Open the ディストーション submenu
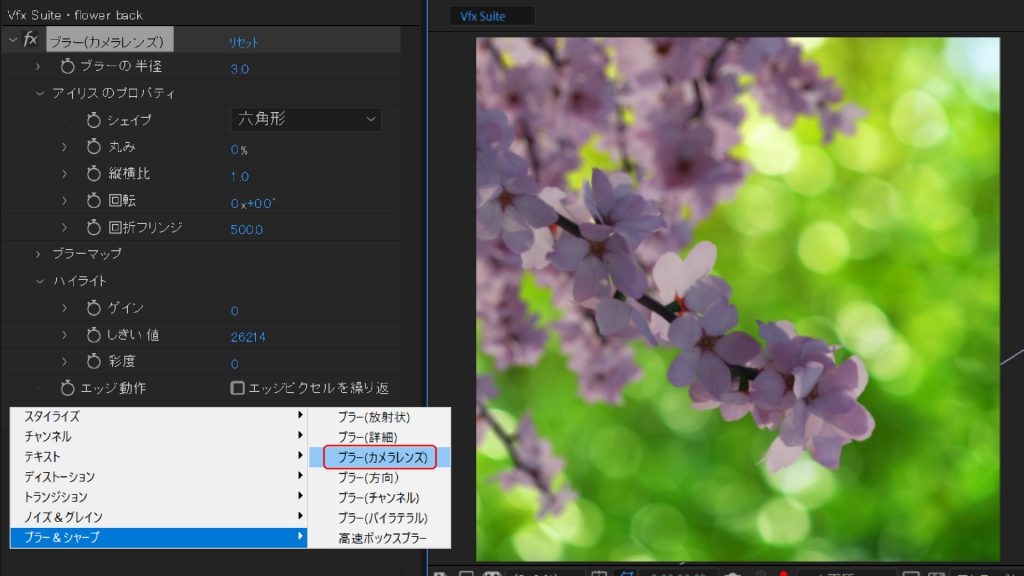 pyautogui.click(x=159, y=477)
